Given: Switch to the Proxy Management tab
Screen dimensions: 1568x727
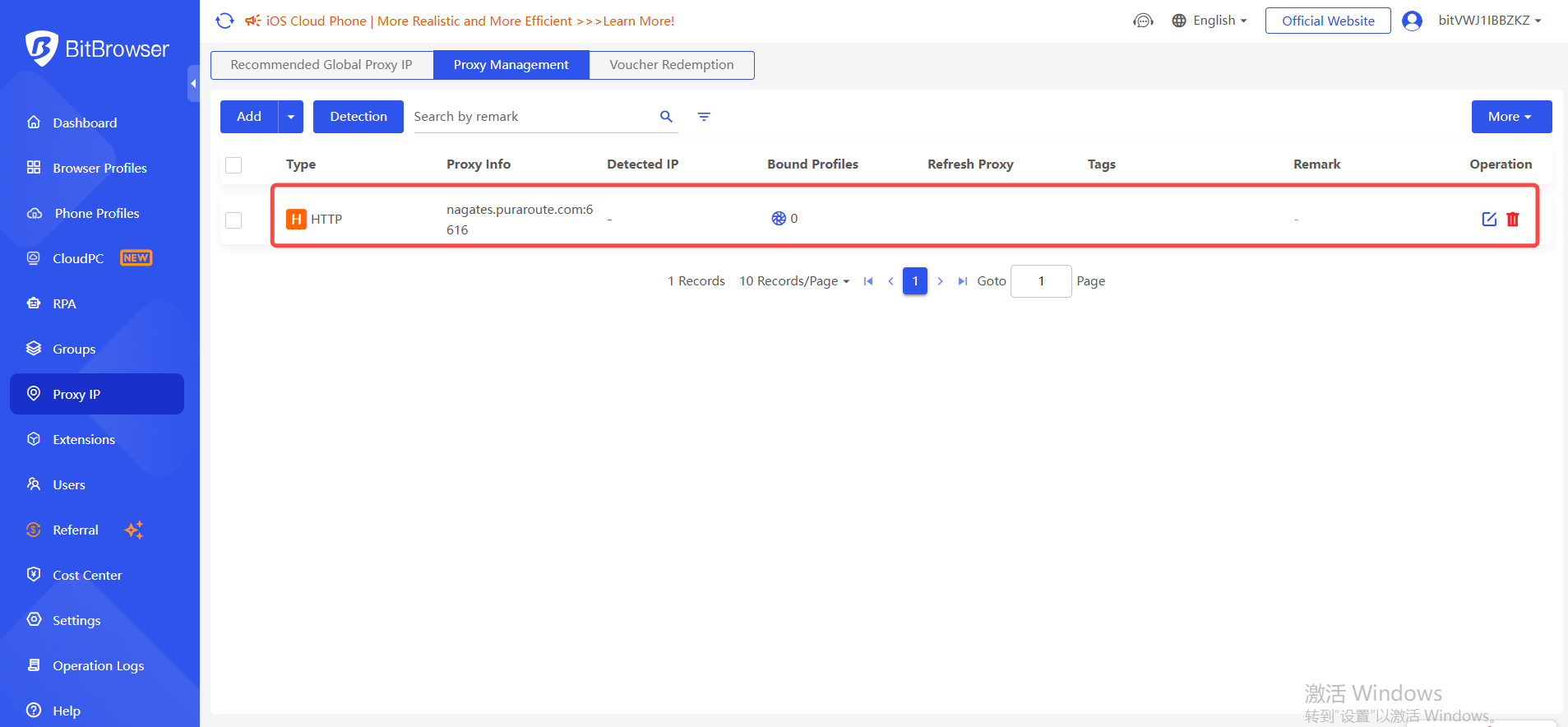Looking at the screenshot, I should click(x=511, y=65).
